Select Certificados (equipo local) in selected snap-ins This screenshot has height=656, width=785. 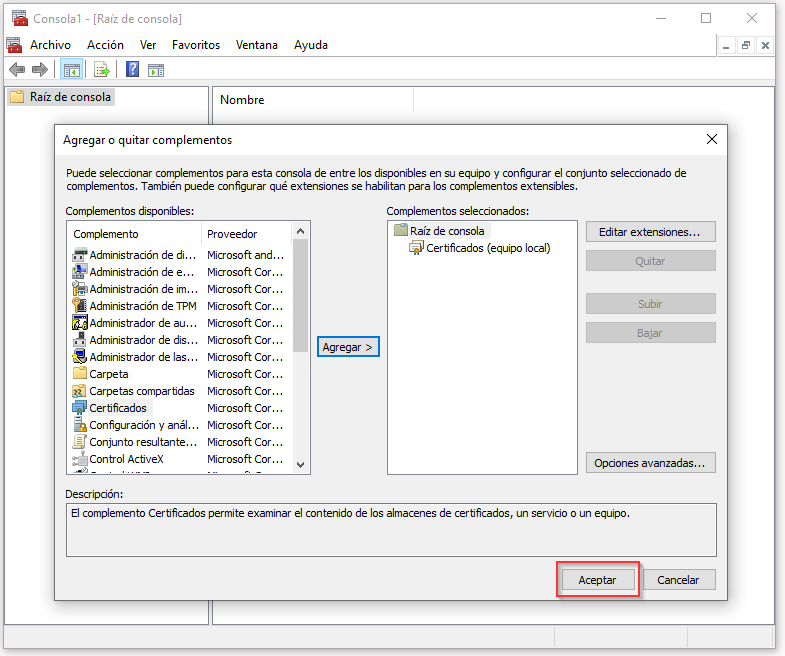tap(487, 248)
